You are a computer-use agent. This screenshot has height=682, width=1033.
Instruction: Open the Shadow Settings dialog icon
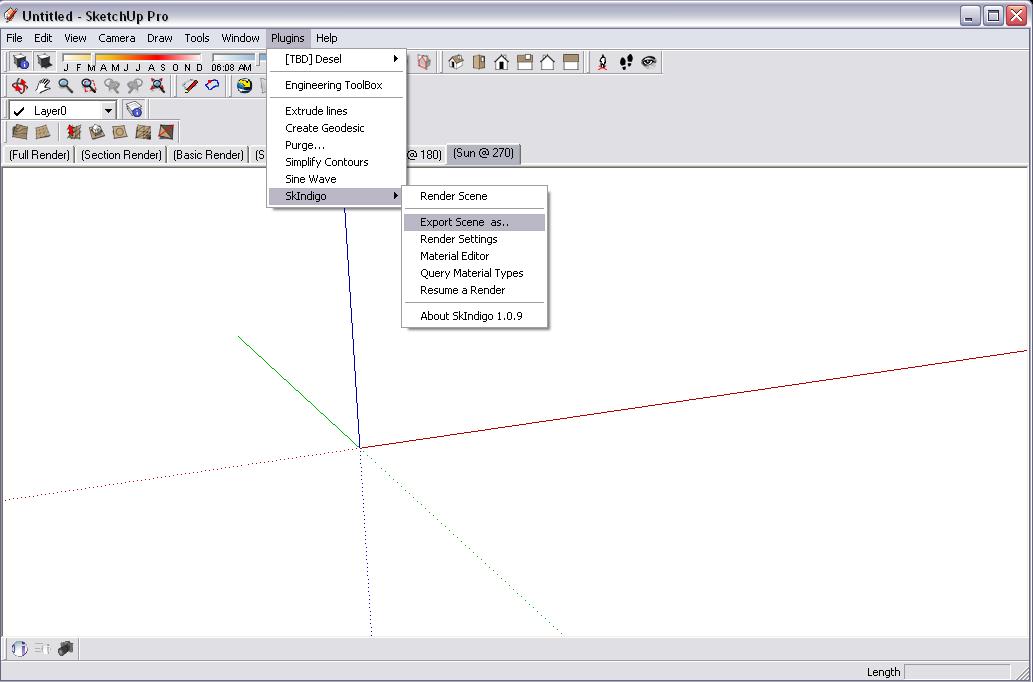21,62
